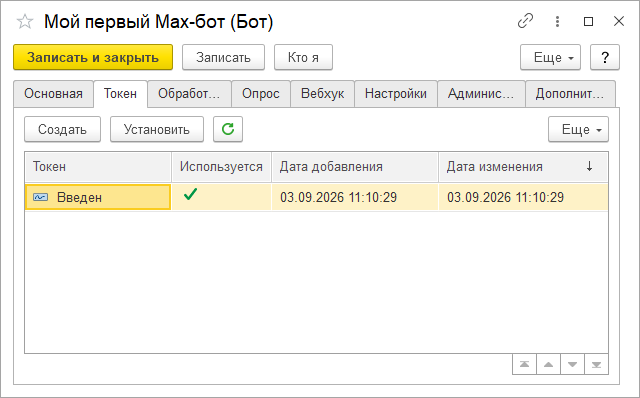Screen dimensions: 640x398
Task: Click Создать to add a token
Action: pyautogui.click(x=62, y=129)
